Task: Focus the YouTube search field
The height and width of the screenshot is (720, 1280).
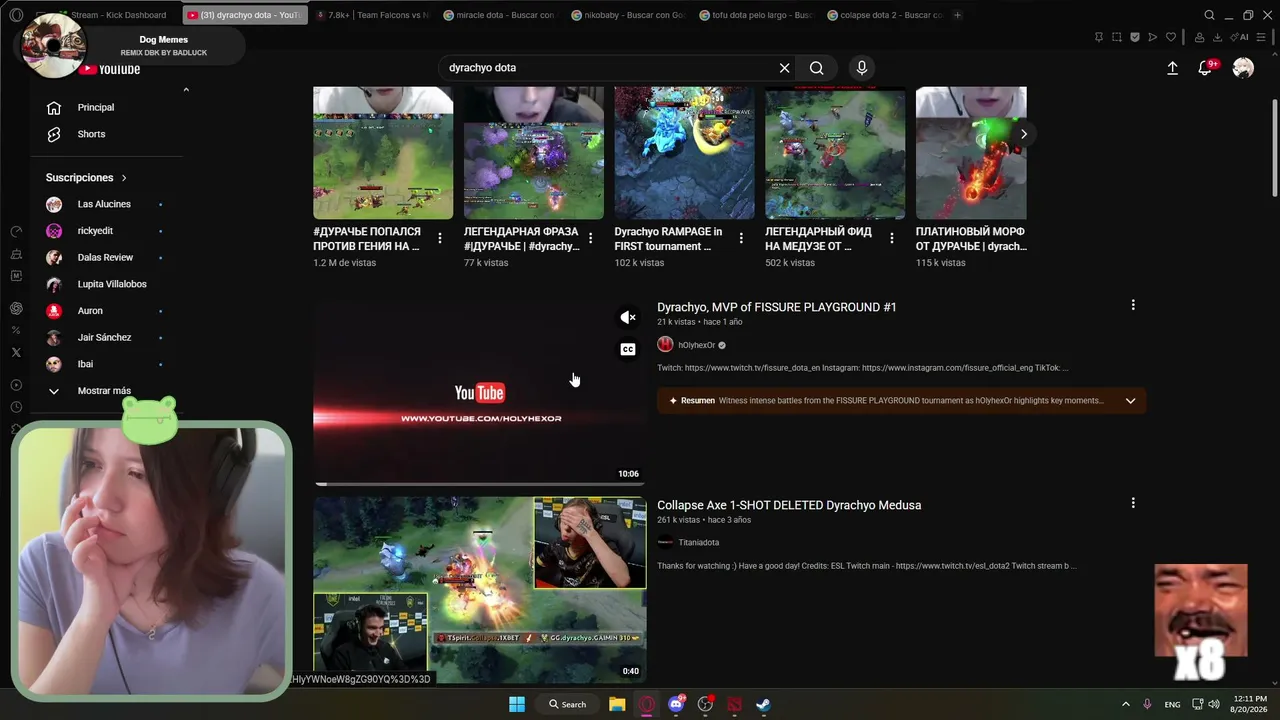Action: point(610,68)
